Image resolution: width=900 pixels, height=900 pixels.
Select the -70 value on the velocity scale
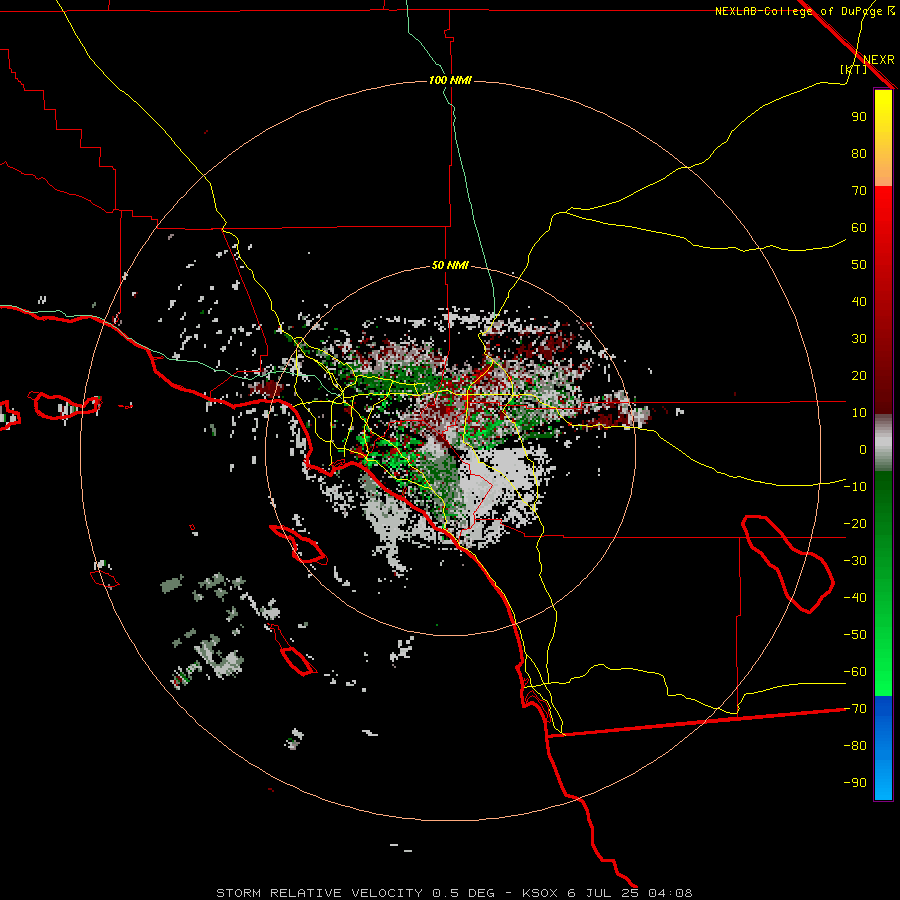coord(855,709)
